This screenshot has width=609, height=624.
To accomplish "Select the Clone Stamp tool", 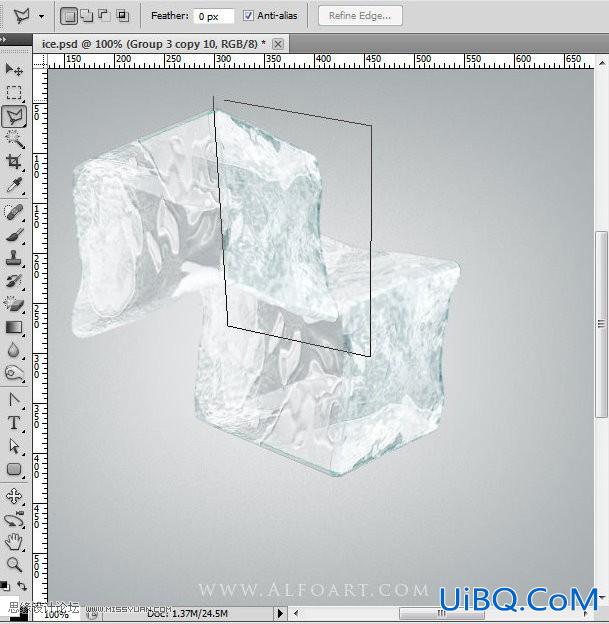I will click(14, 258).
